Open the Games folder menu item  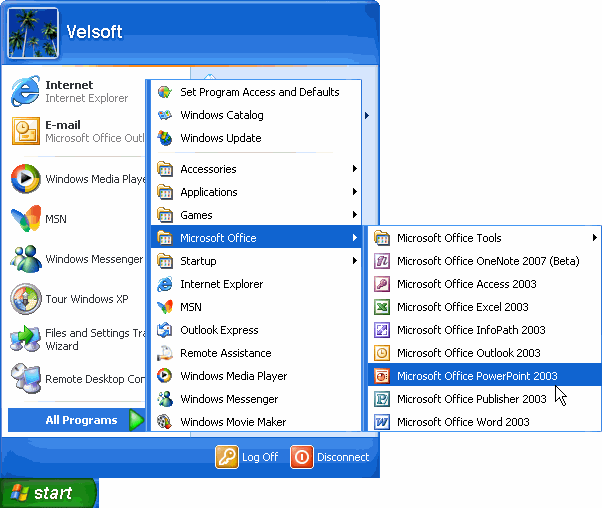coord(256,215)
